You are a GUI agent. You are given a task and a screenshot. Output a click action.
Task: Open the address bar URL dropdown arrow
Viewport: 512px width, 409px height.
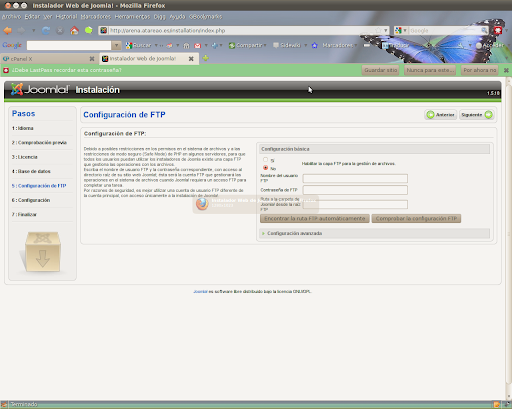click(x=386, y=30)
